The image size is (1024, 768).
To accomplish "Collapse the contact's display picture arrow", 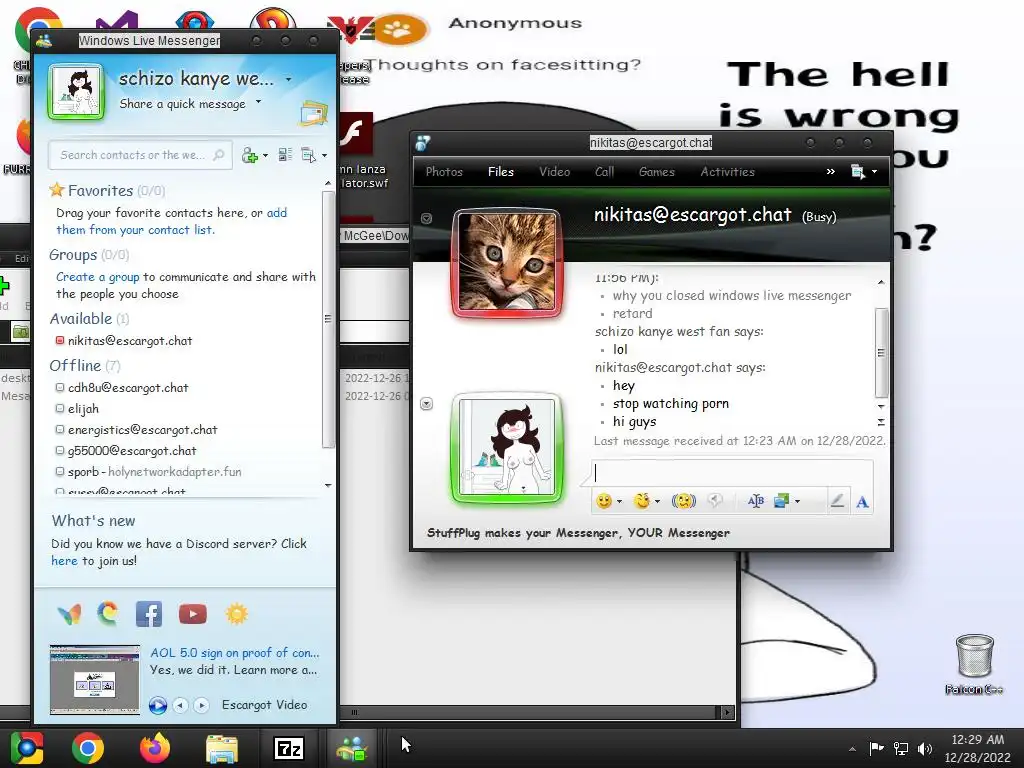I will point(426,218).
